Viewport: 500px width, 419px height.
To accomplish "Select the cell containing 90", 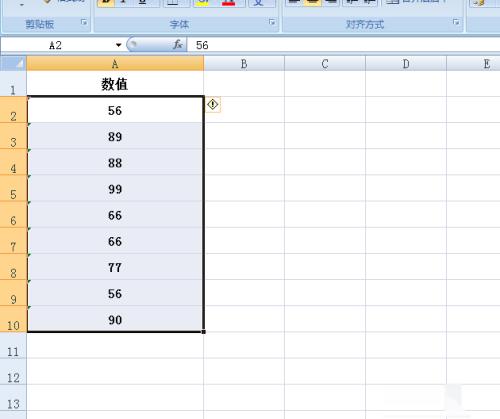I will [115, 319].
